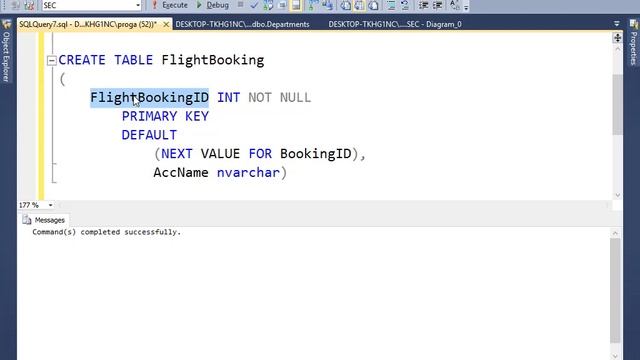Viewport: 640px width, 360px height.
Task: Toggle IntelliSense Enabled in the toolbar
Action: [296, 5]
